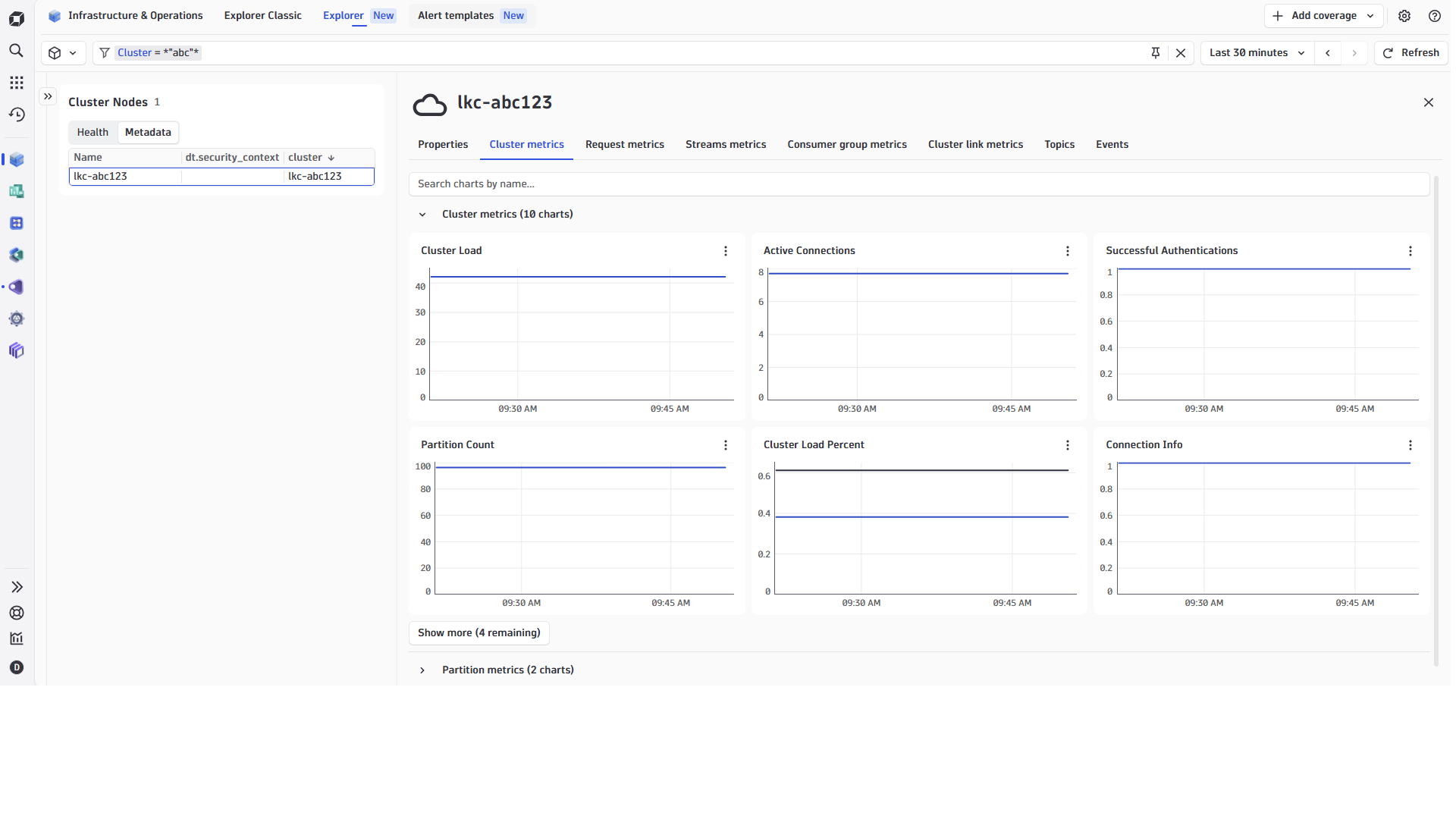Viewport: 1456px width, 819px height.
Task: Click Show more (4 remaining) button
Action: (x=479, y=633)
